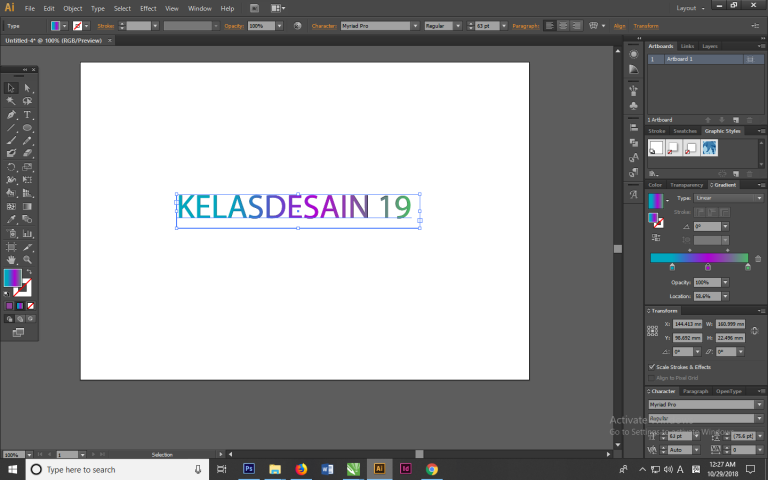Click the blue elephant graphic style thumbnail
Image resolution: width=768 pixels, height=480 pixels.
point(709,148)
